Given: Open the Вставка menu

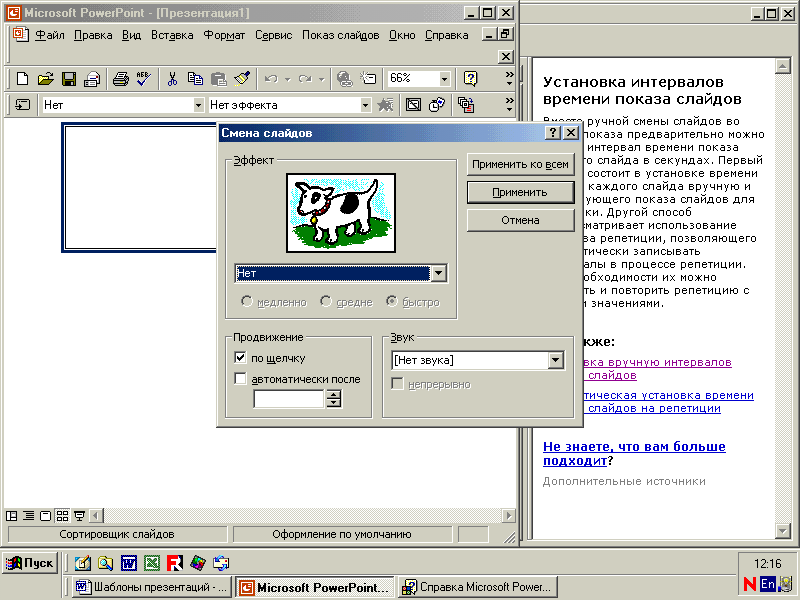Looking at the screenshot, I should coord(172,35).
